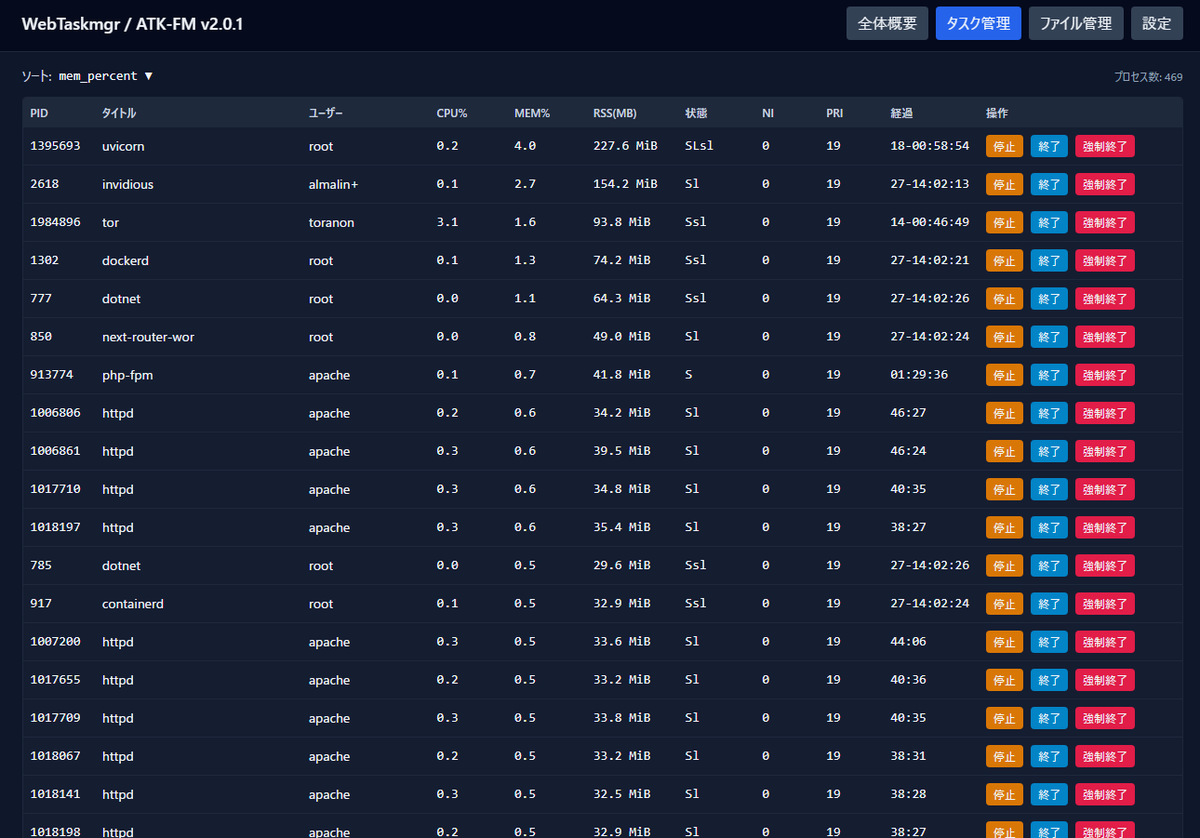Force kill httpd PID 1017710 with 強制終了
Screen dimensions: 1200x838
[x=1105, y=489]
